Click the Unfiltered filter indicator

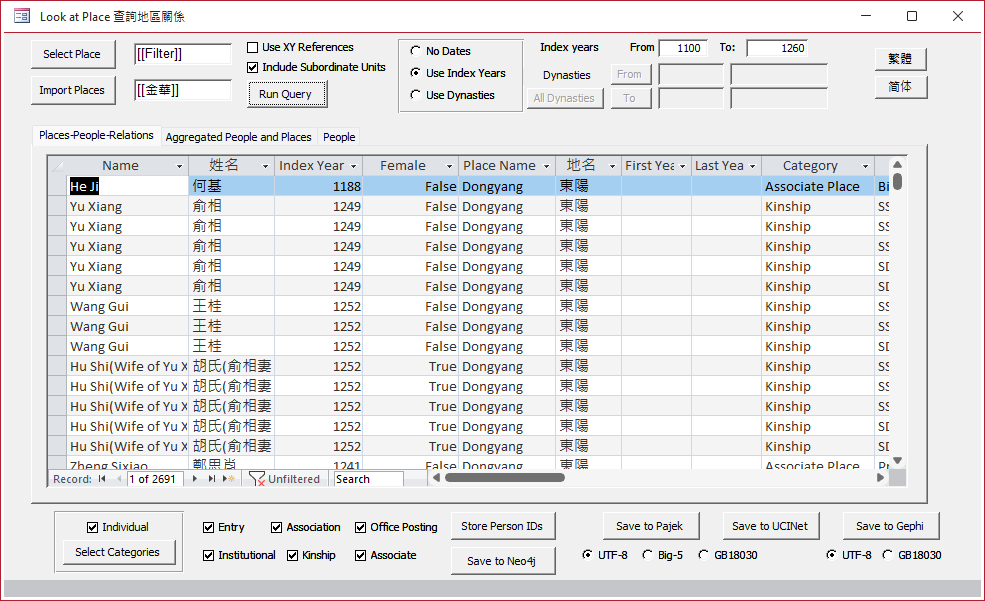(x=285, y=479)
